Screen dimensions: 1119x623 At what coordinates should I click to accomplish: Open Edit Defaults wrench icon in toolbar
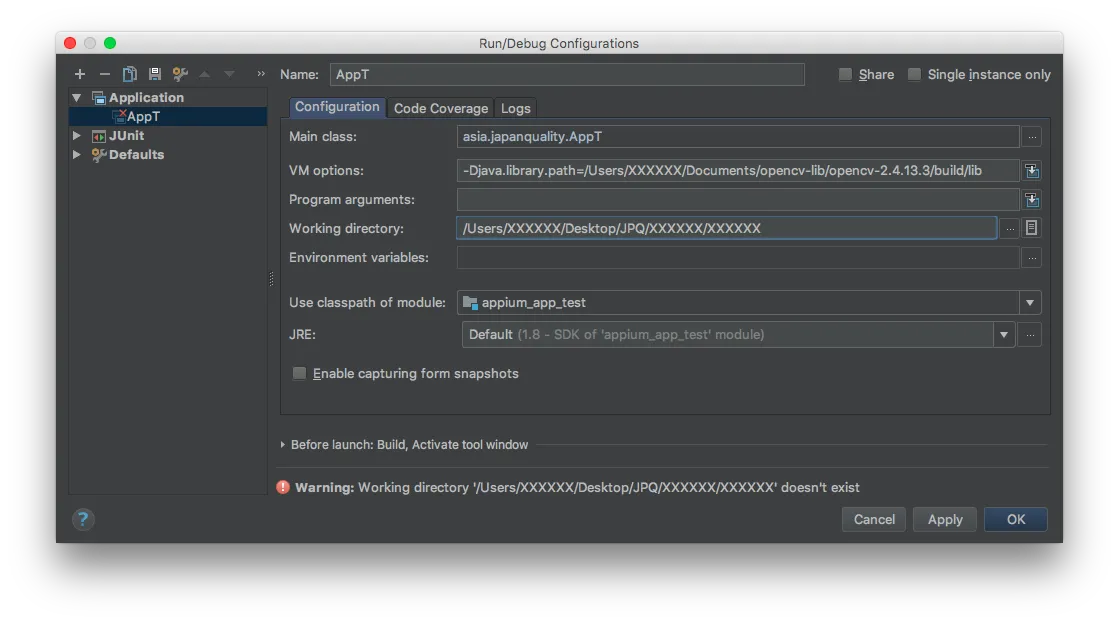point(180,74)
